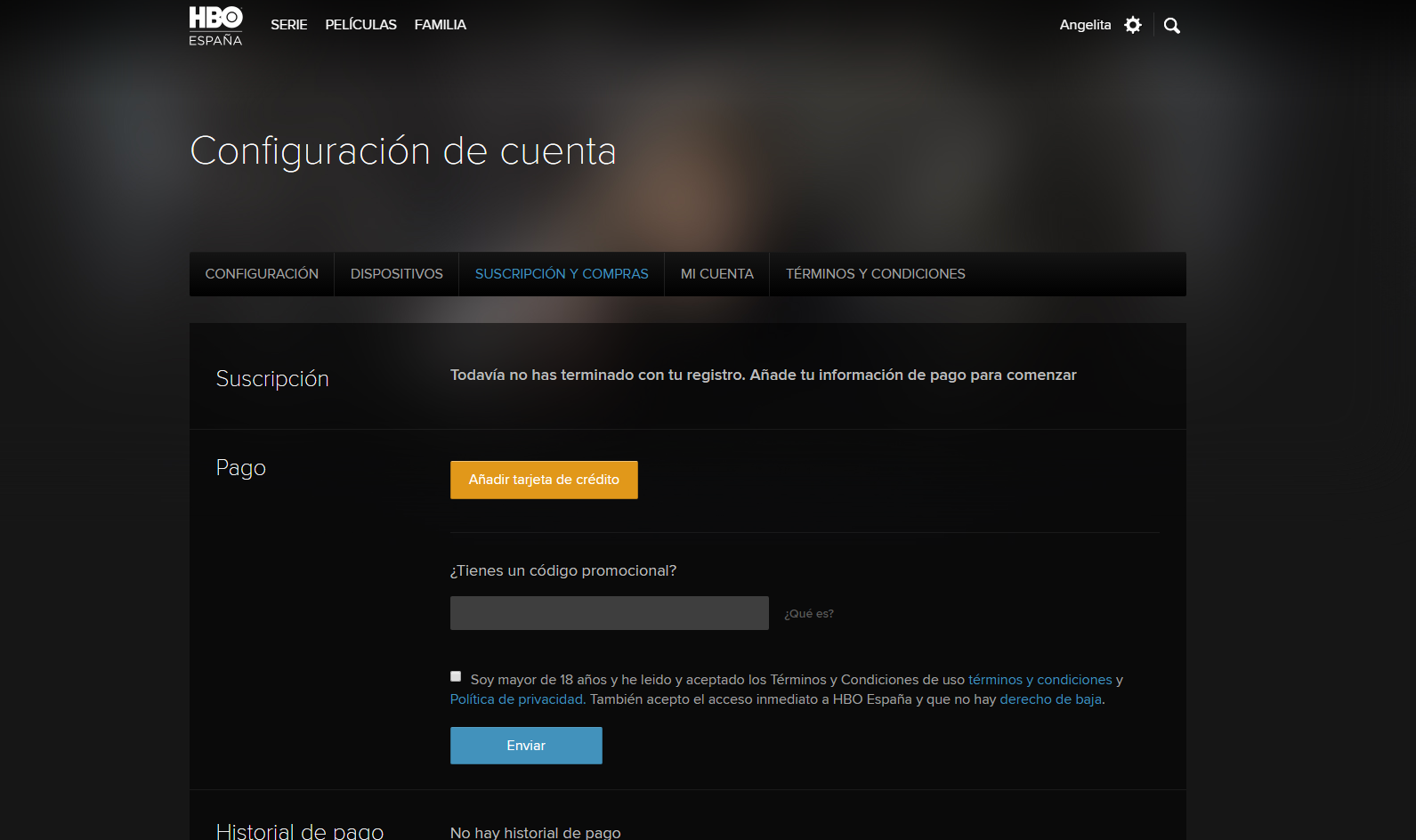Click the 'Configuración de cuenta' page heading
This screenshot has height=840, width=1416.
pos(403,151)
